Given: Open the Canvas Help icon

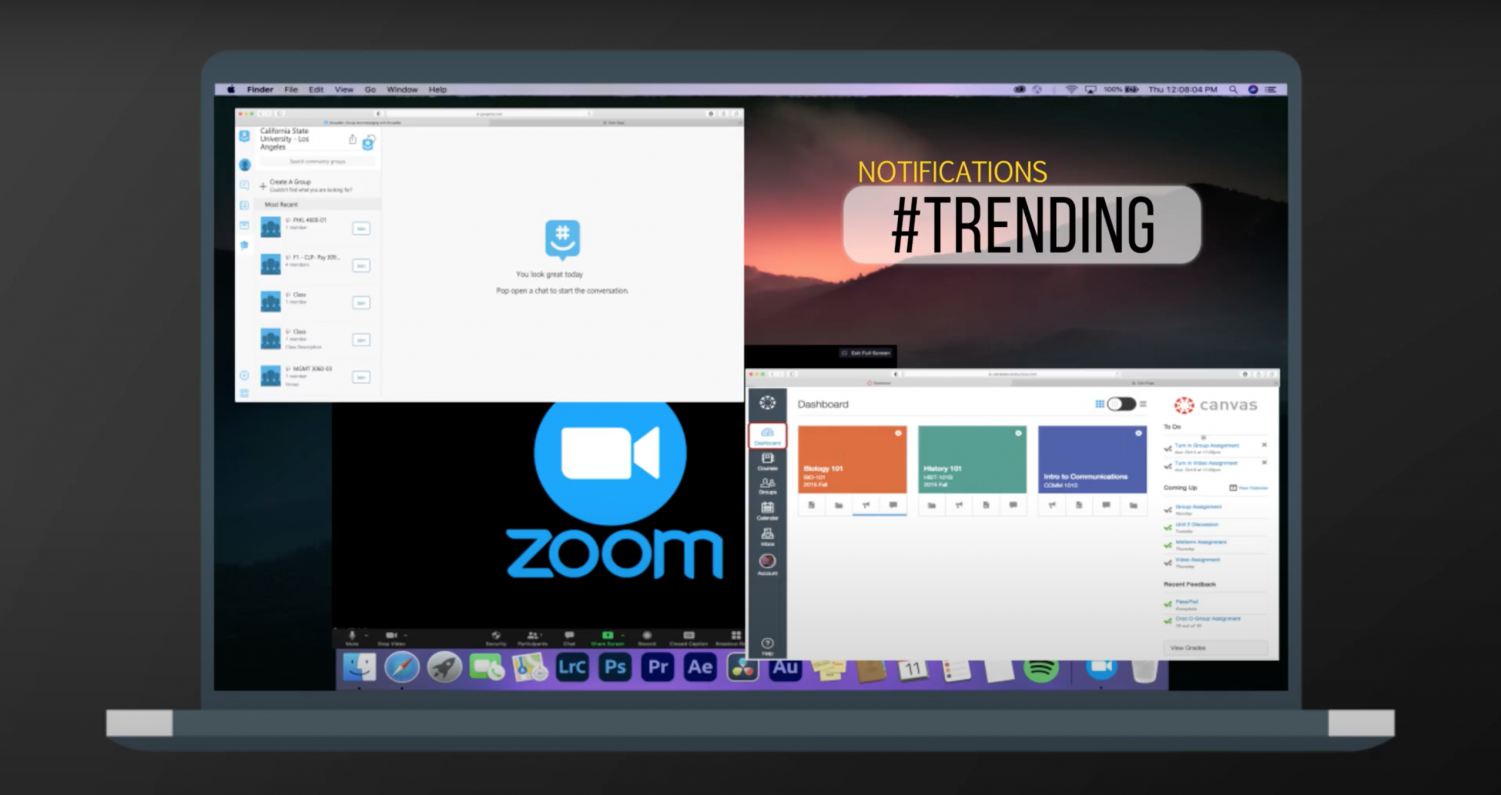Looking at the screenshot, I should tap(767, 645).
